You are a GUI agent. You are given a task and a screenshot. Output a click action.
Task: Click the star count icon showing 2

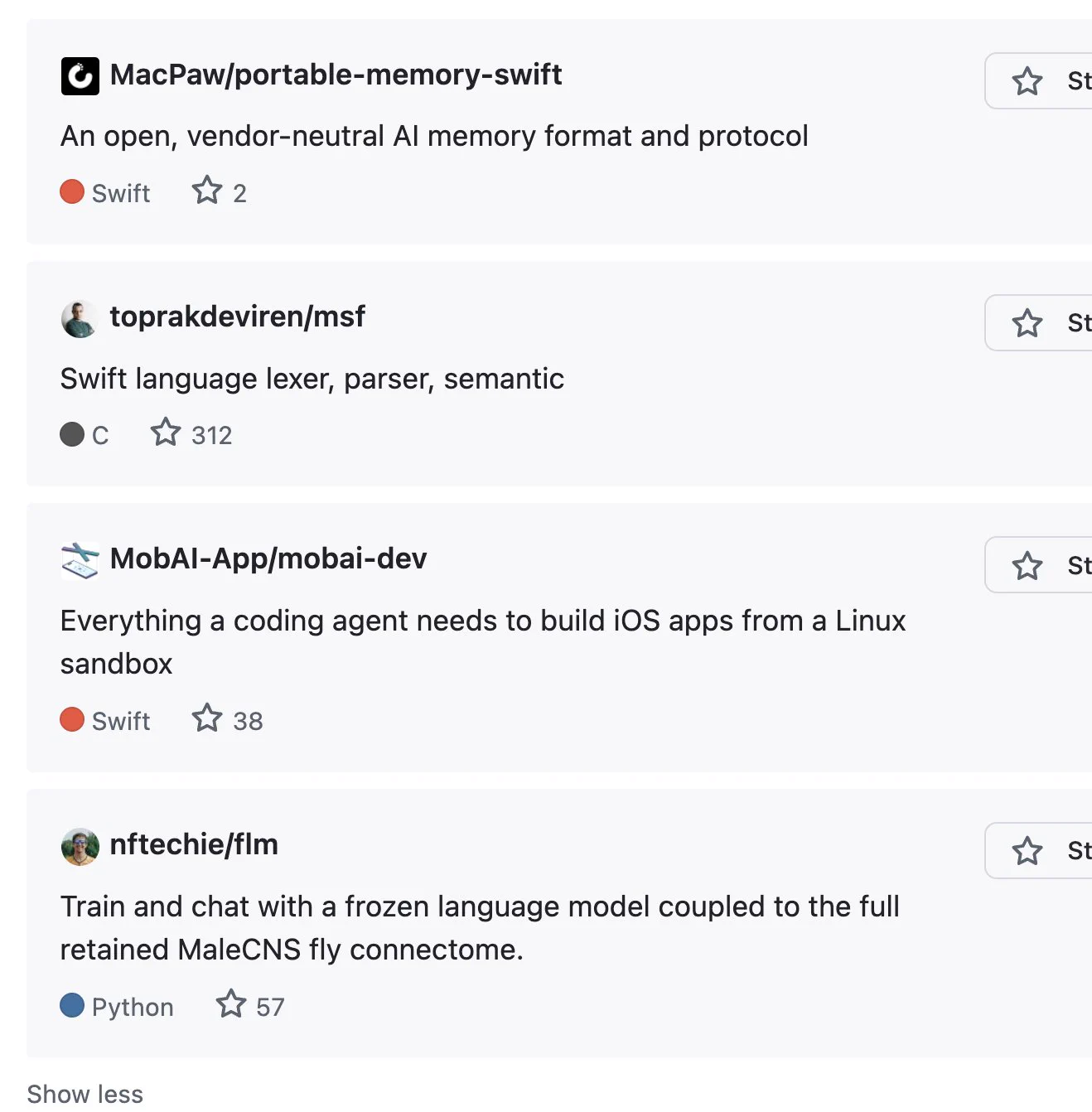pyautogui.click(x=207, y=191)
